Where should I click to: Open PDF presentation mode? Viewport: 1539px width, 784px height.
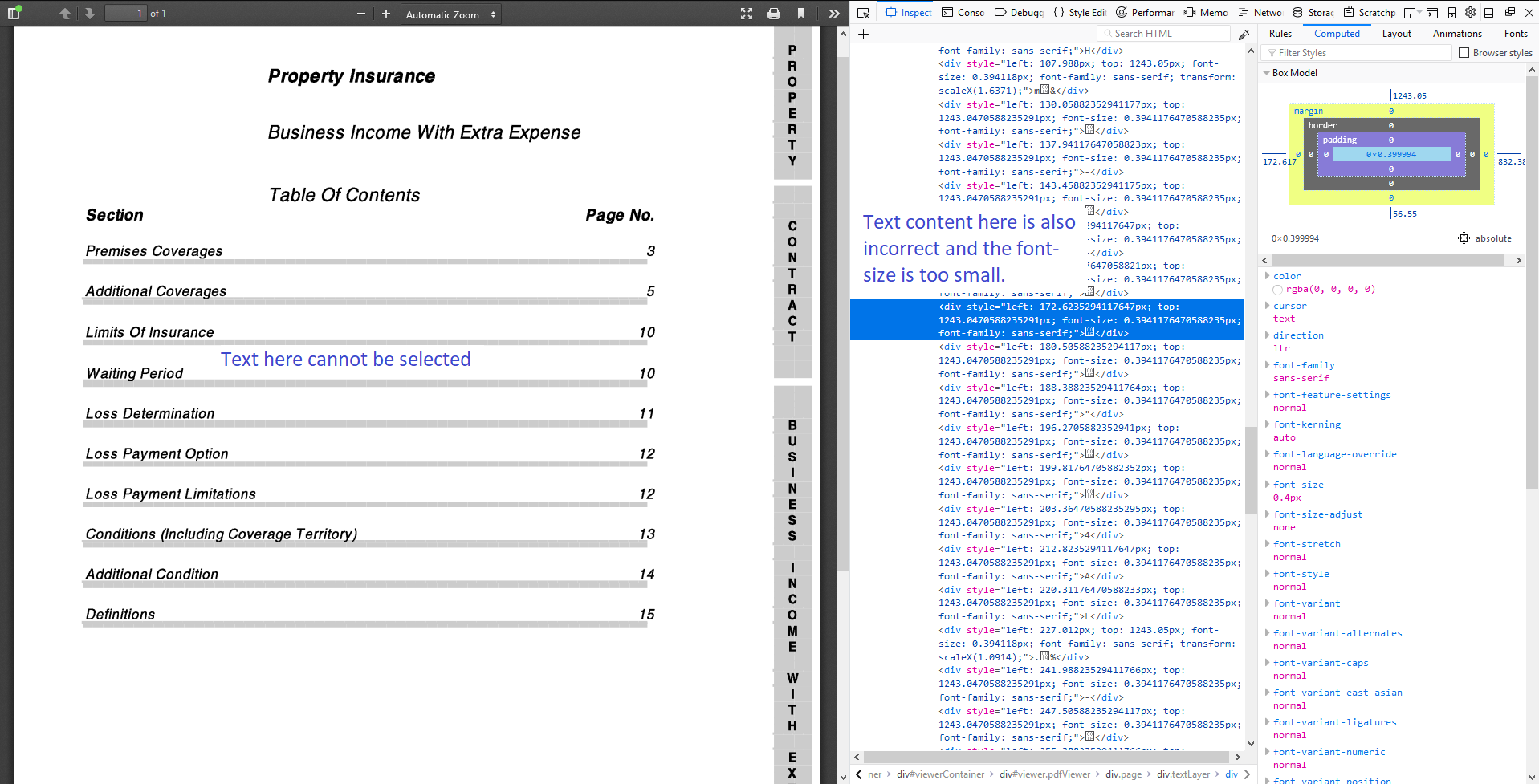coord(746,13)
